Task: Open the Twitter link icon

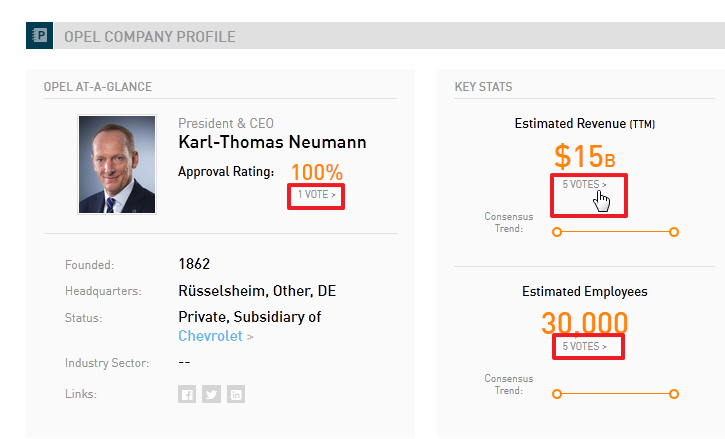Action: 211,394
